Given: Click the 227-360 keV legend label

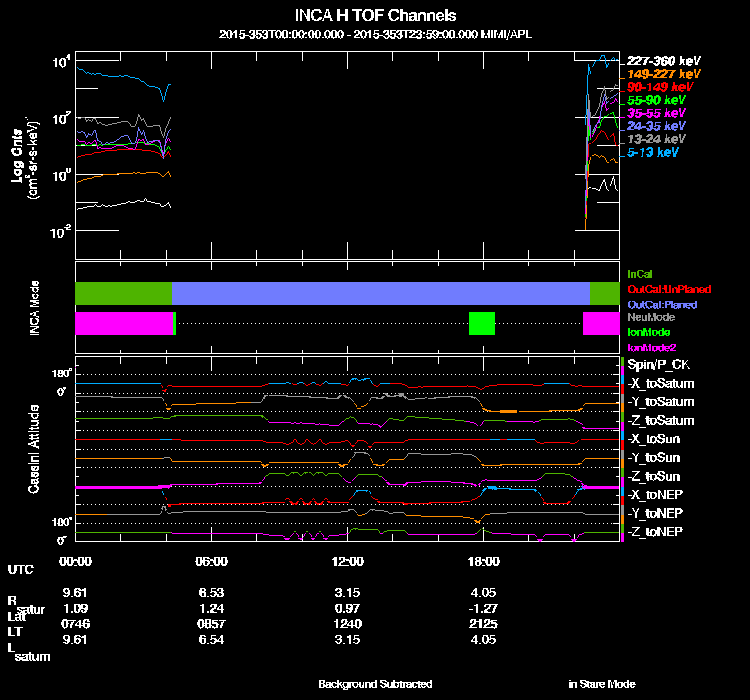Looking at the screenshot, I should [x=663, y=61].
